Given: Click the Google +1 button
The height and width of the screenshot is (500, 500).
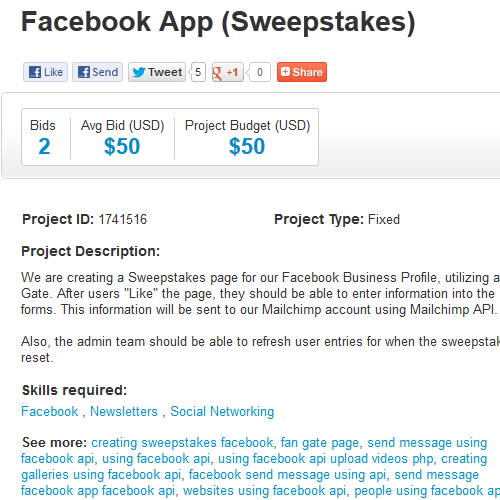Looking at the screenshot, I should (x=228, y=72).
